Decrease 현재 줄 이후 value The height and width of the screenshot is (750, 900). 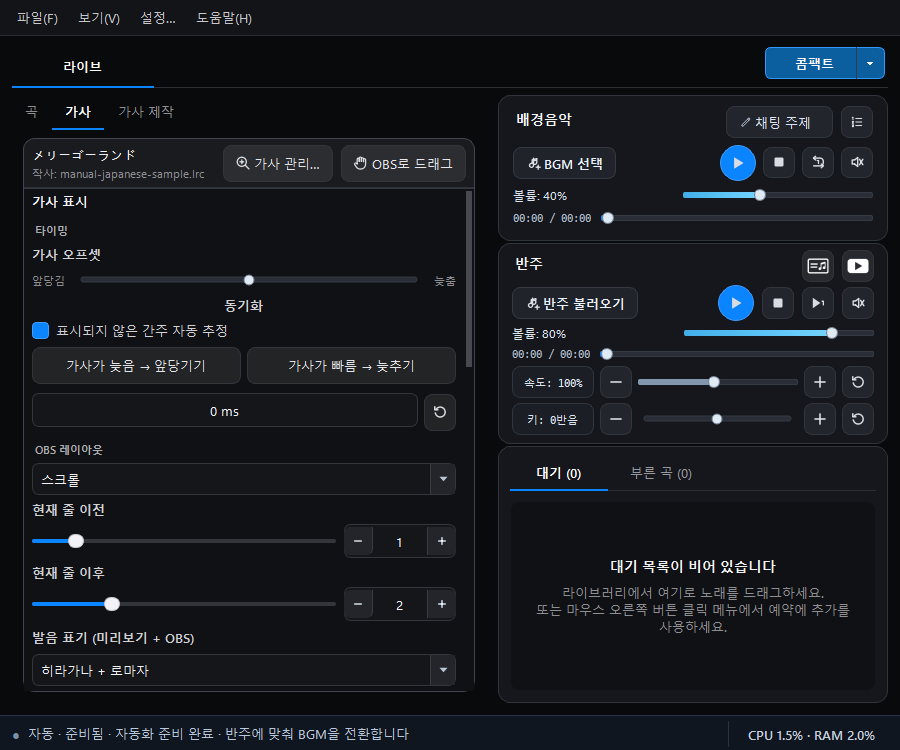tap(358, 604)
